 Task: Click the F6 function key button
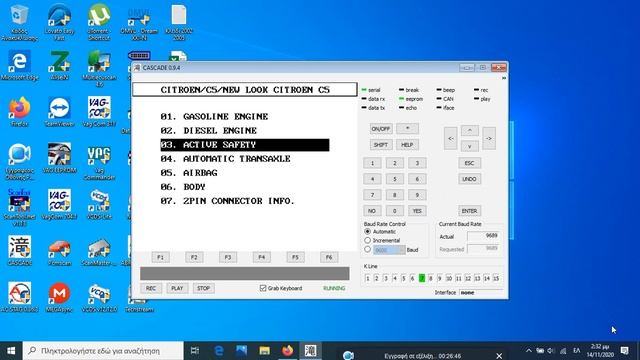click(x=329, y=257)
